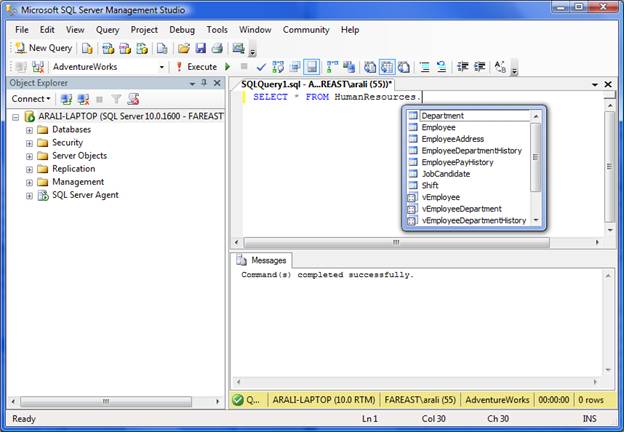The image size is (624, 432).
Task: Expand the Databases folder
Action: pyautogui.click(x=29, y=130)
